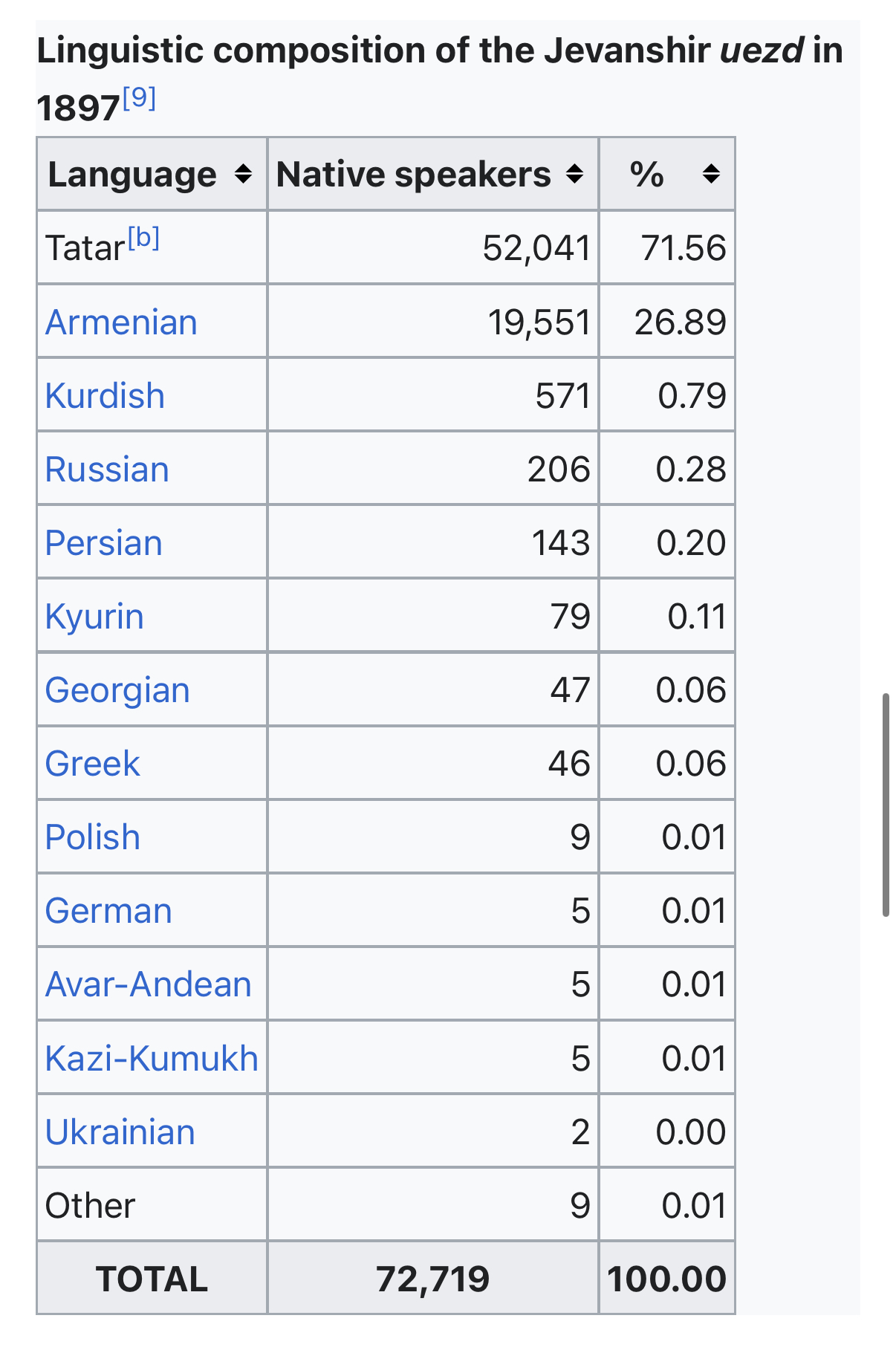Open the Georgian language link
The image size is (896, 1350).
(x=117, y=690)
